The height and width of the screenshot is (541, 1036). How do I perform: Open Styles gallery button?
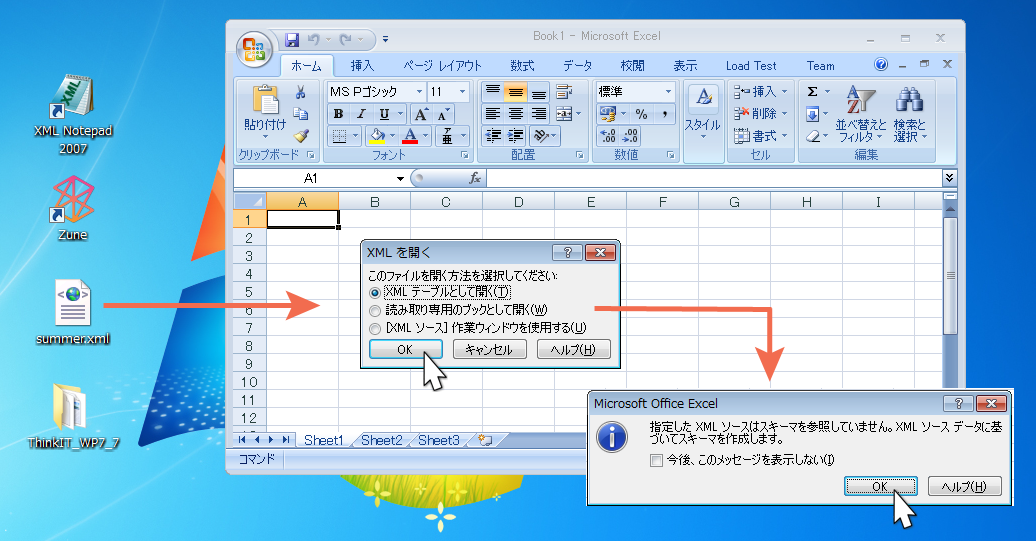pyautogui.click(x=703, y=112)
